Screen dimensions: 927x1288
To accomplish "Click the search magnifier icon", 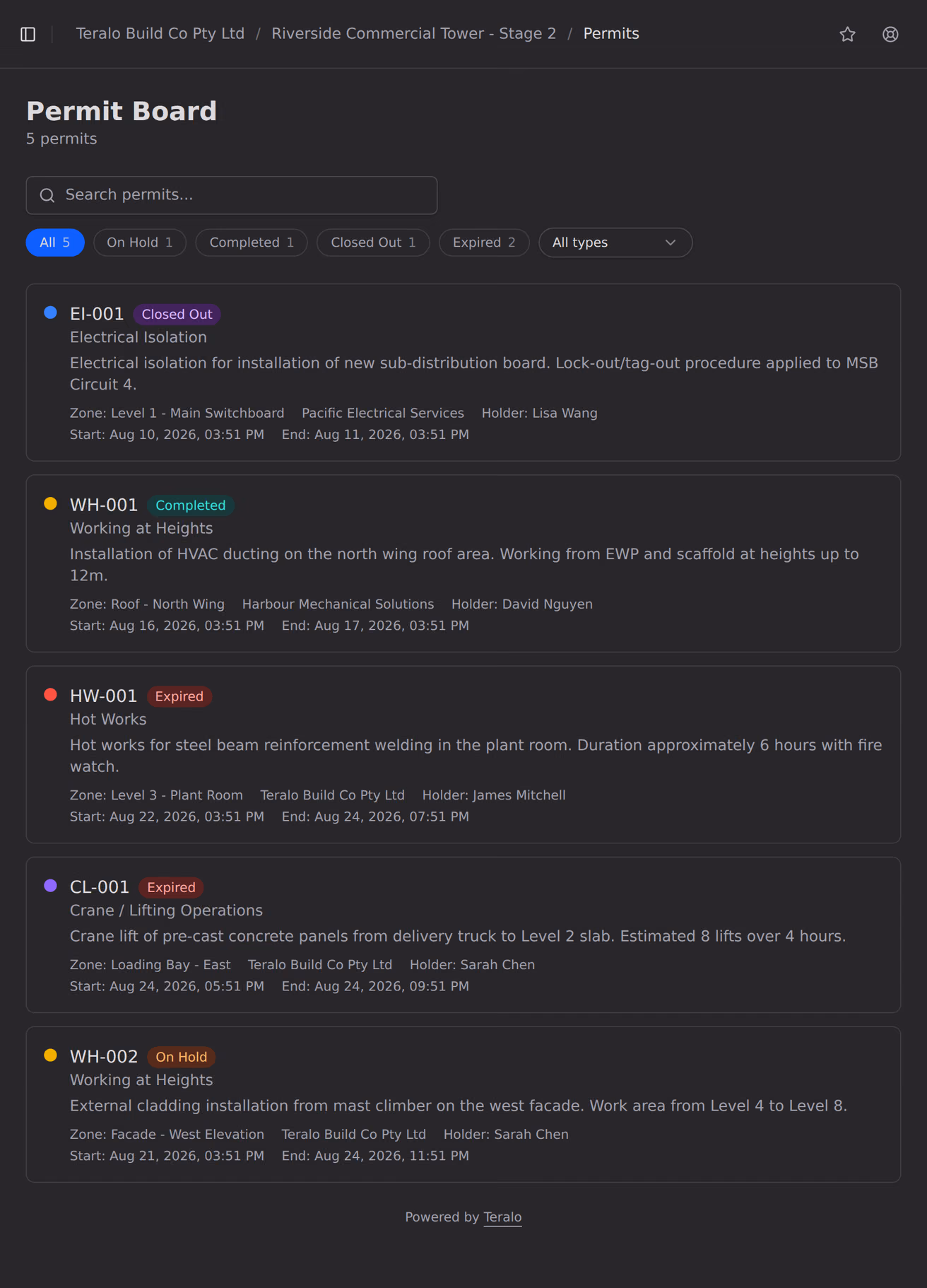I will [x=47, y=195].
